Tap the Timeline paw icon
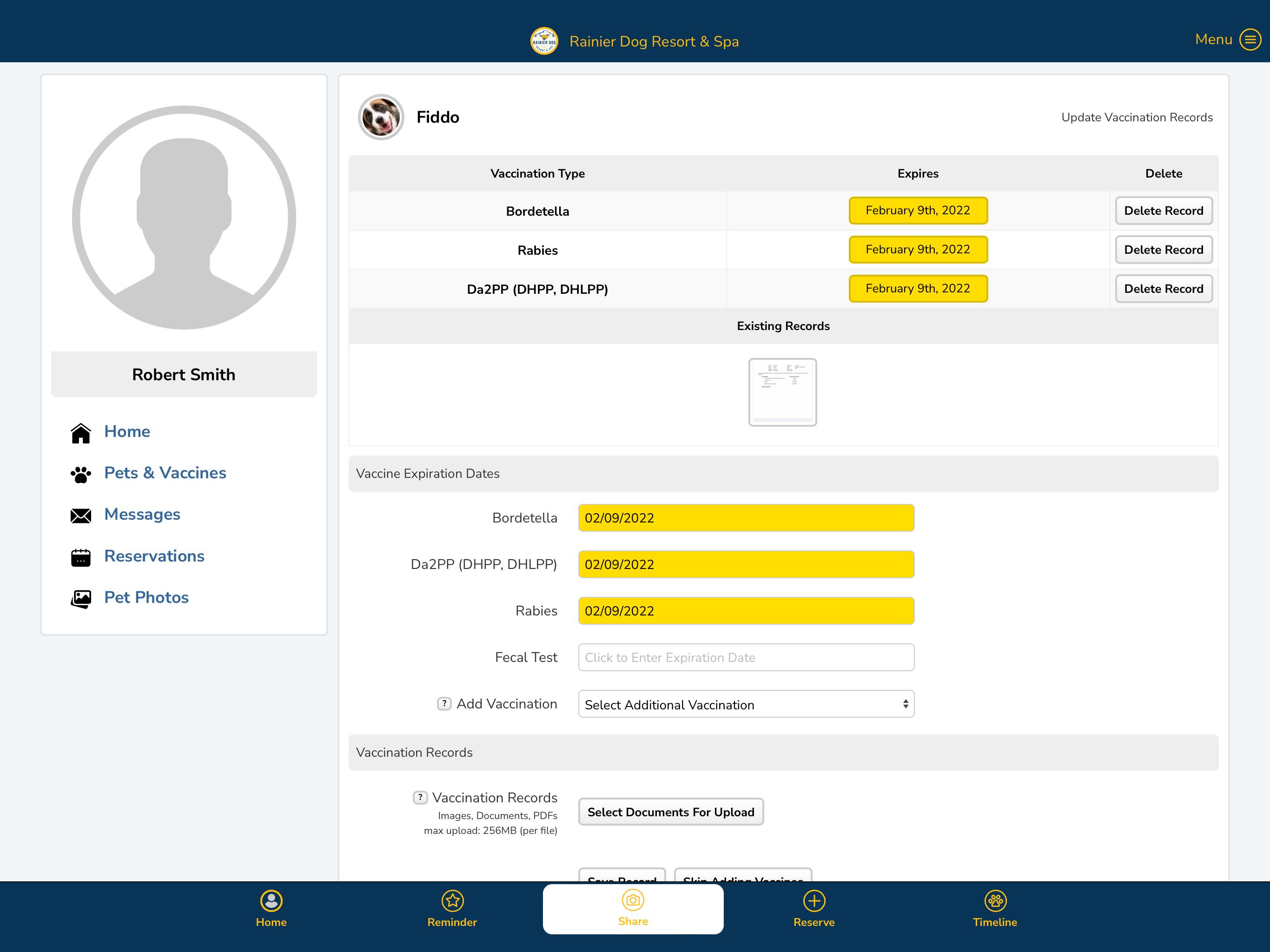Image resolution: width=1270 pixels, height=952 pixels. pyautogui.click(x=995, y=900)
